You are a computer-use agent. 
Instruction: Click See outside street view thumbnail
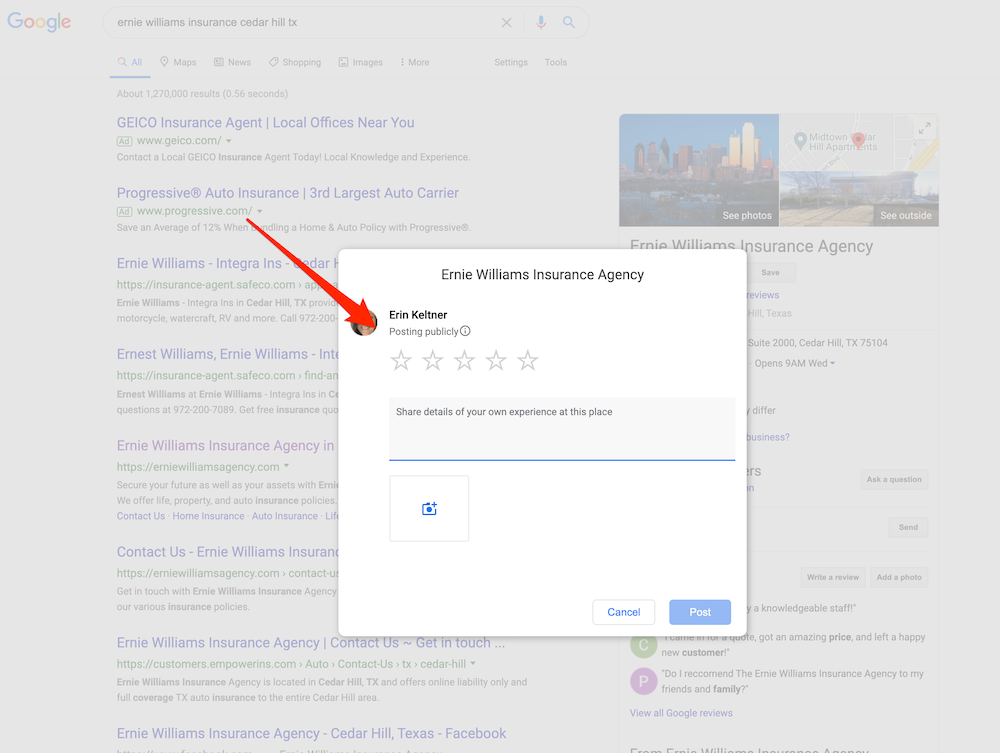[859, 199]
